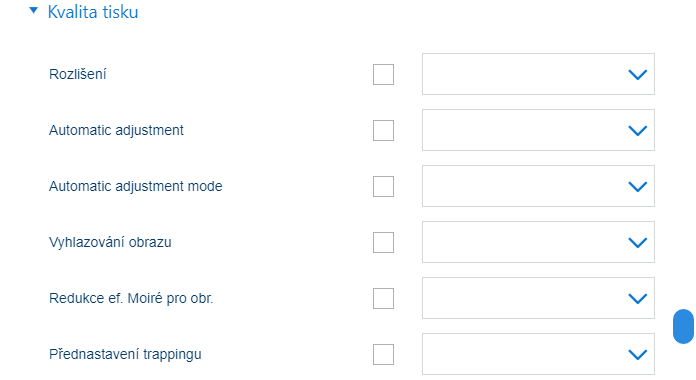The image size is (696, 380).
Task: Click the Přednastavení trappingu combo box
Action: (x=538, y=354)
